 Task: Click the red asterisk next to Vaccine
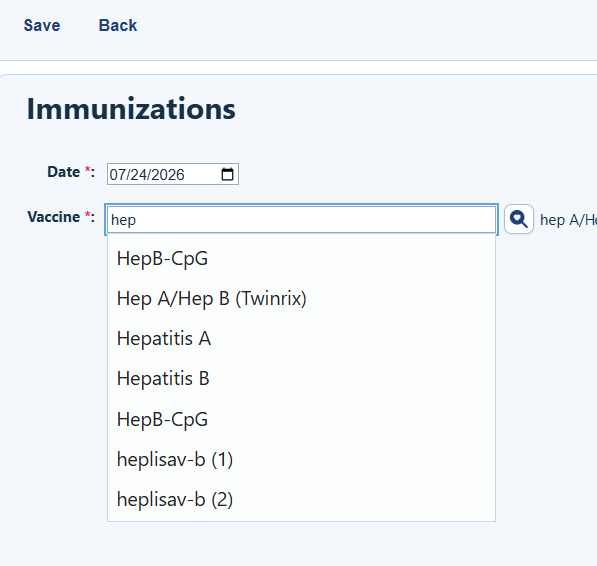[x=88, y=214]
